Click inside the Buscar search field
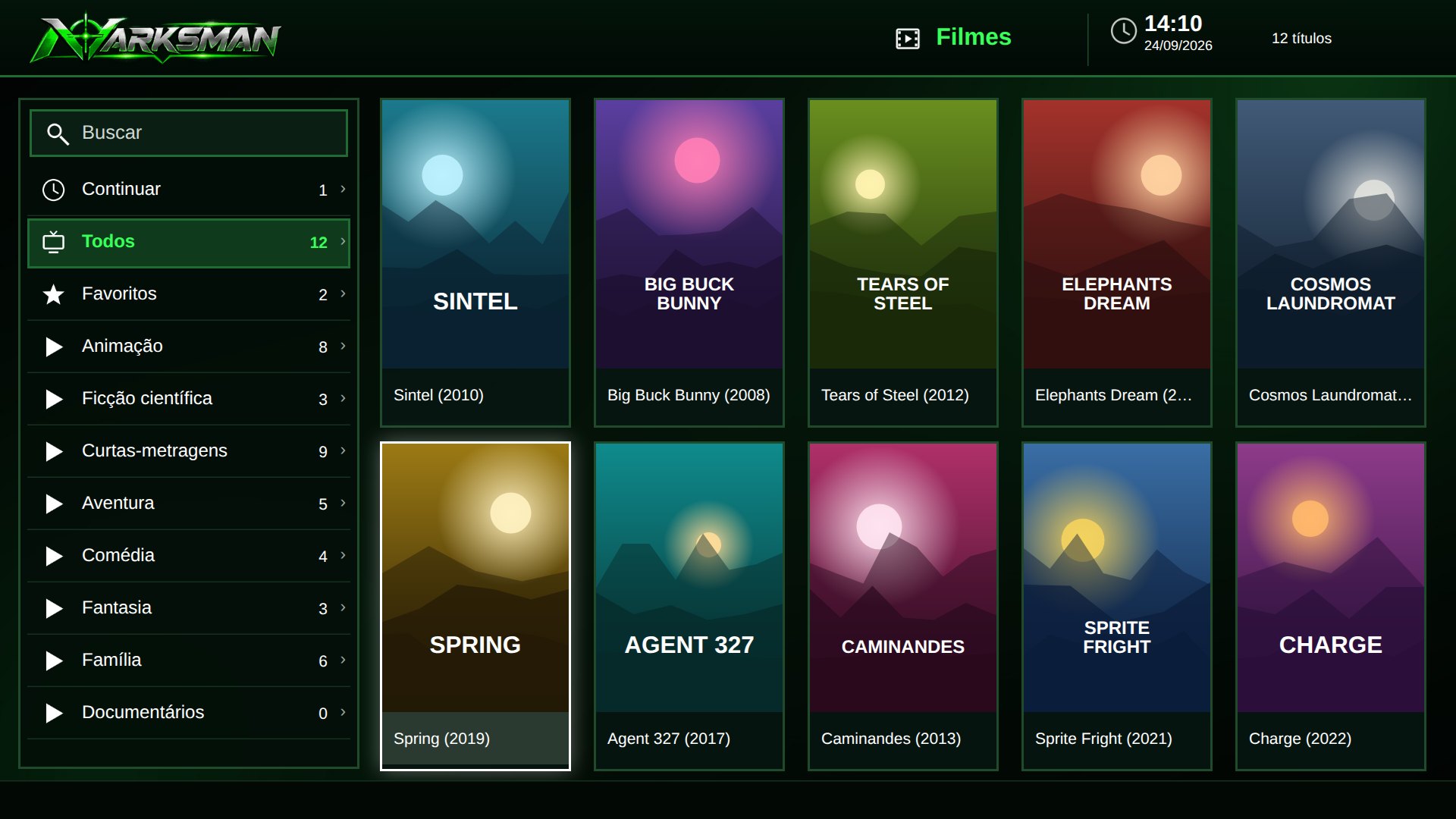Screen dimensions: 1456x819 click(189, 133)
